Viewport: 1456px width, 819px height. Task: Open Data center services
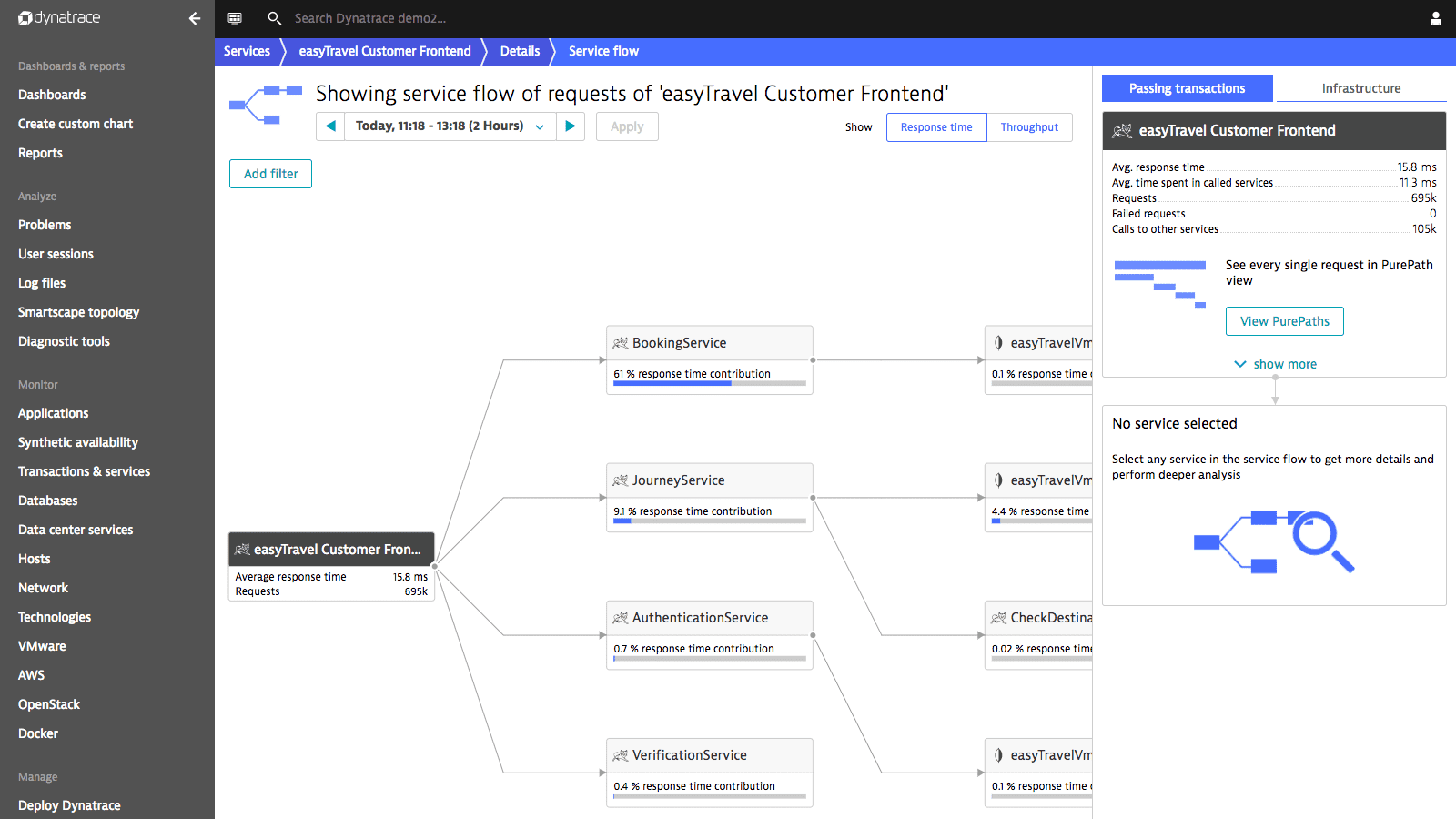76,530
